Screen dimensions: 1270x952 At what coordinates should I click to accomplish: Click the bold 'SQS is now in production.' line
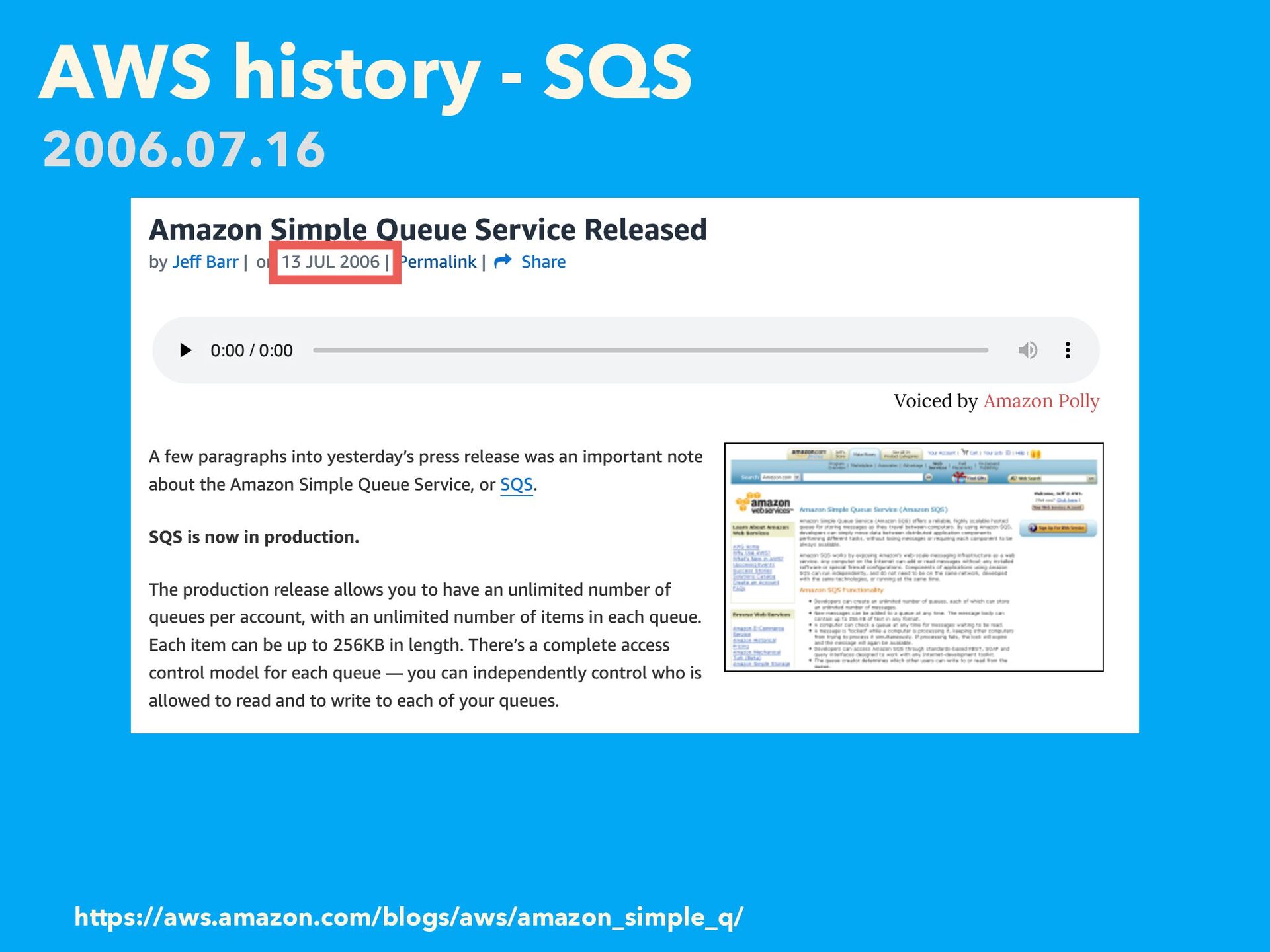click(254, 537)
